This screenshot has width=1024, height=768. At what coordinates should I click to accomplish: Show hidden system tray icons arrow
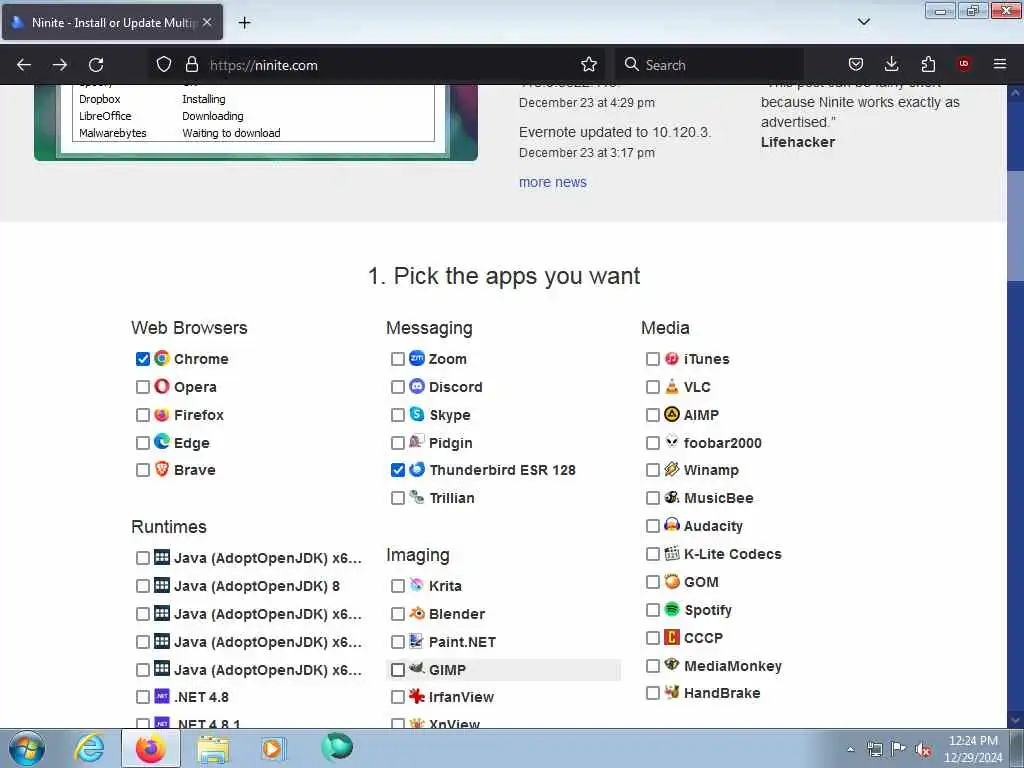pos(850,749)
